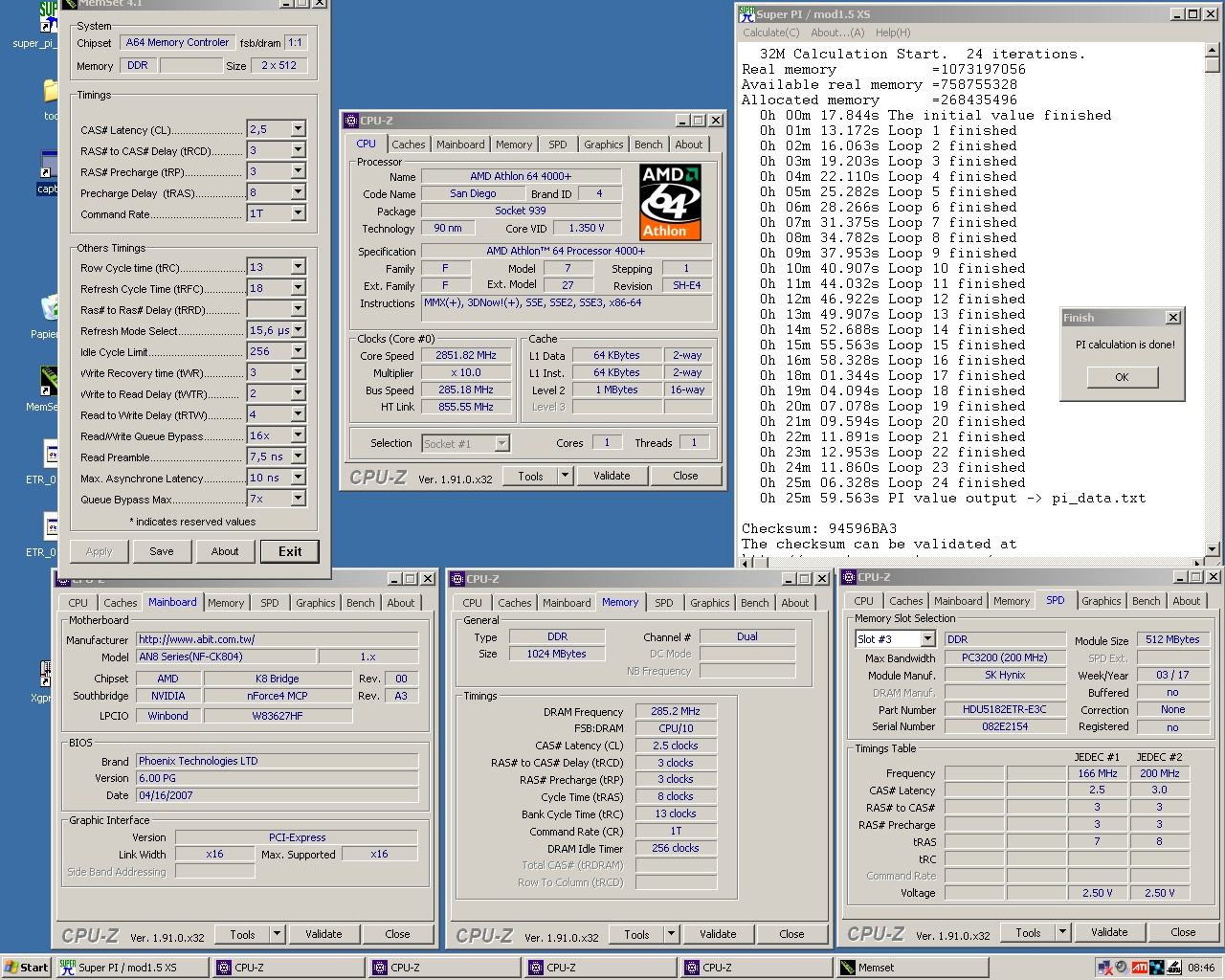1225x980 pixels.
Task: Open the Slot #3 selector in CPU-Z SPD
Action: click(x=926, y=638)
